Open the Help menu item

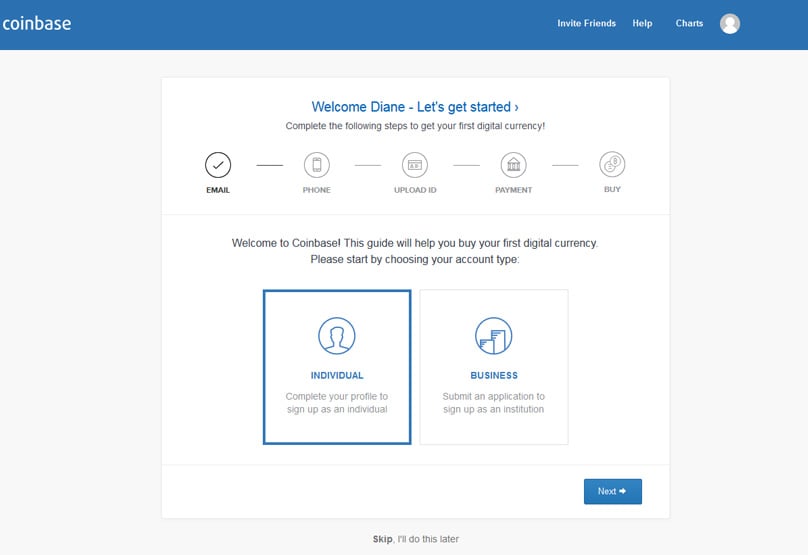click(x=642, y=23)
